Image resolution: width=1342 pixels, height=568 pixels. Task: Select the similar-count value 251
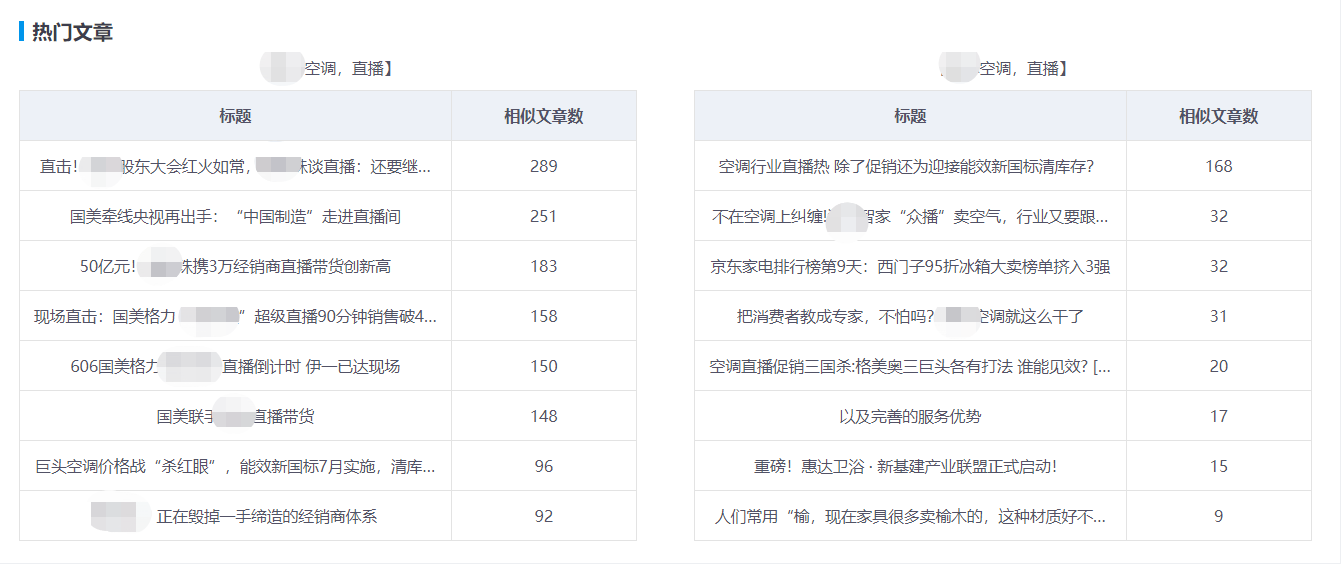tap(543, 216)
